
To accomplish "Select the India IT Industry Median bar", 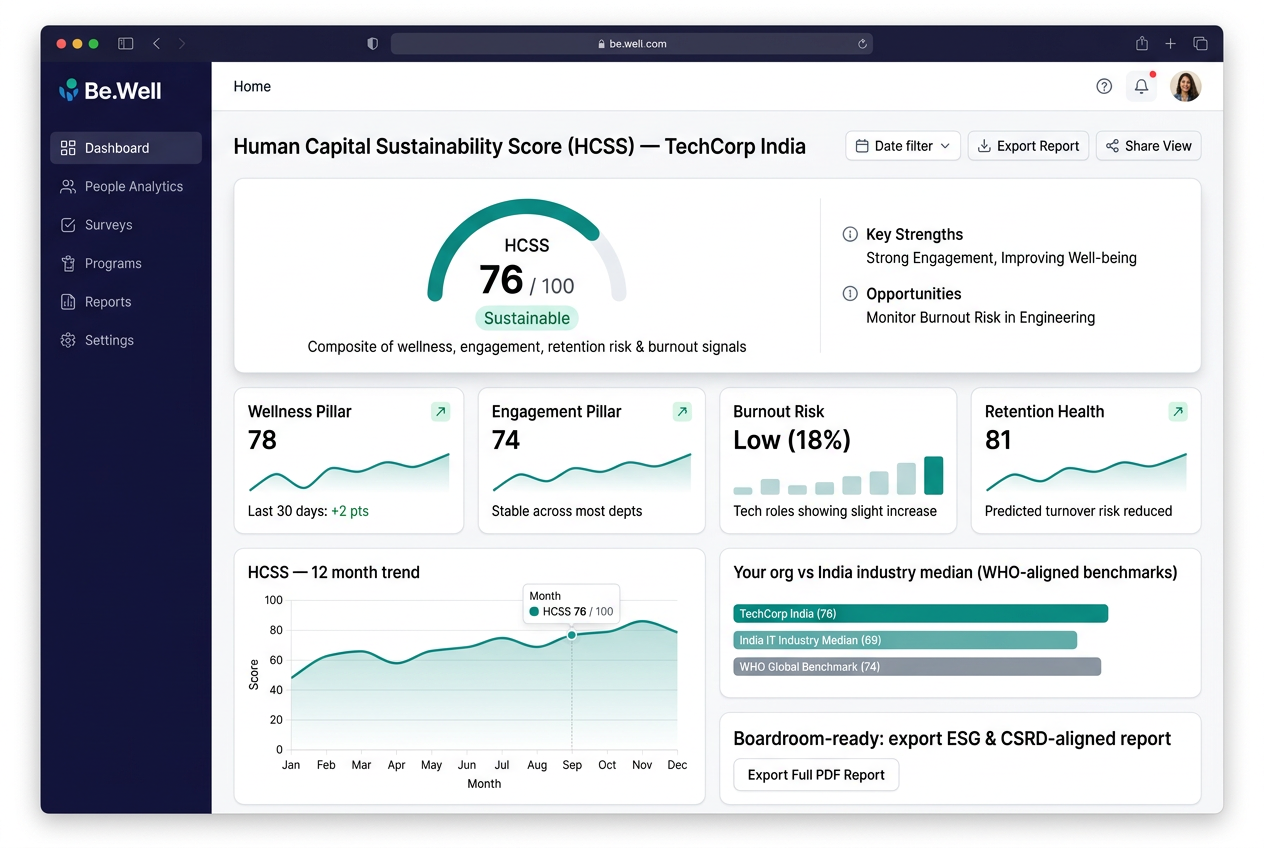I will point(905,640).
